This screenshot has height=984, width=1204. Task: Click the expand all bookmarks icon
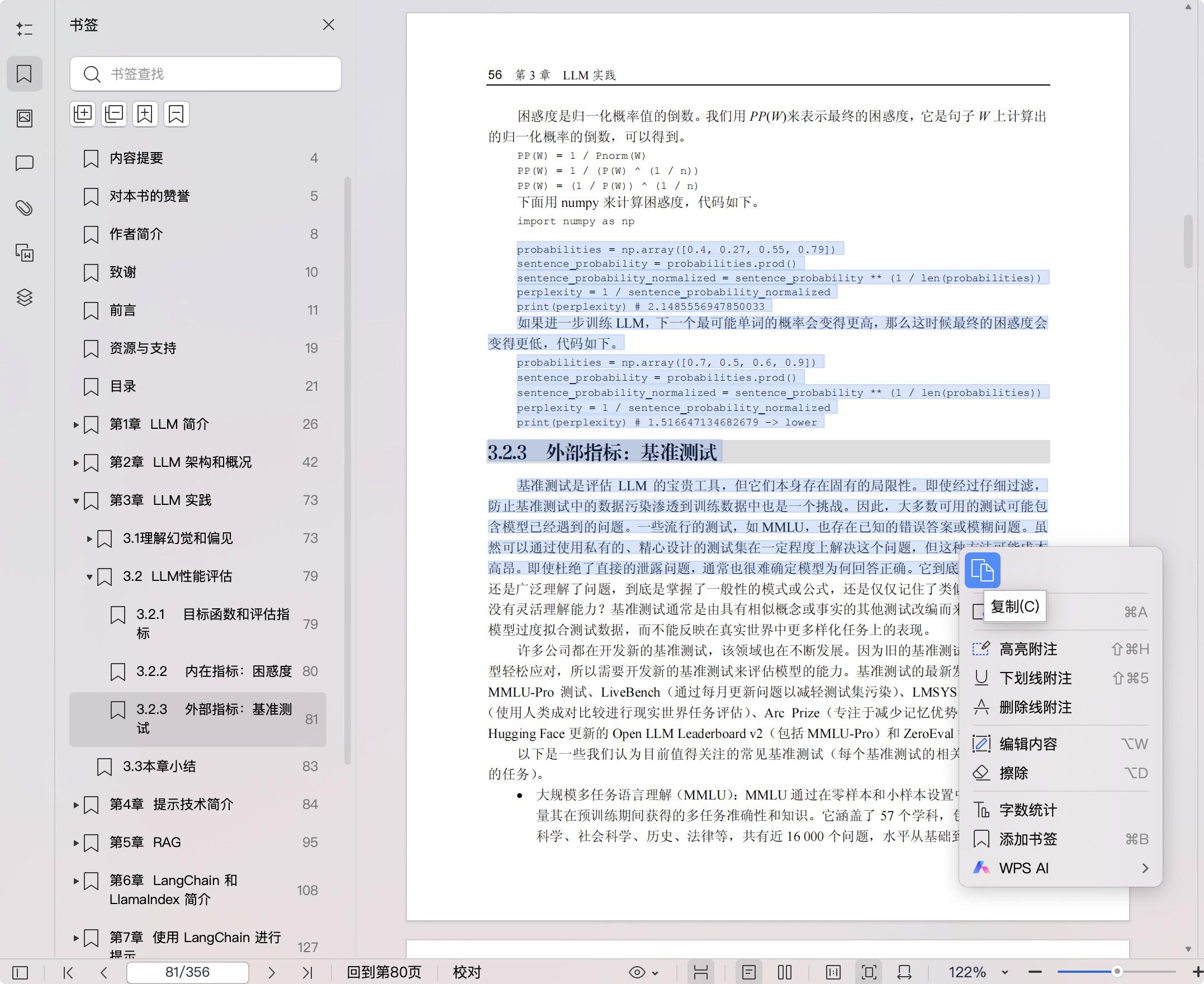(x=83, y=114)
